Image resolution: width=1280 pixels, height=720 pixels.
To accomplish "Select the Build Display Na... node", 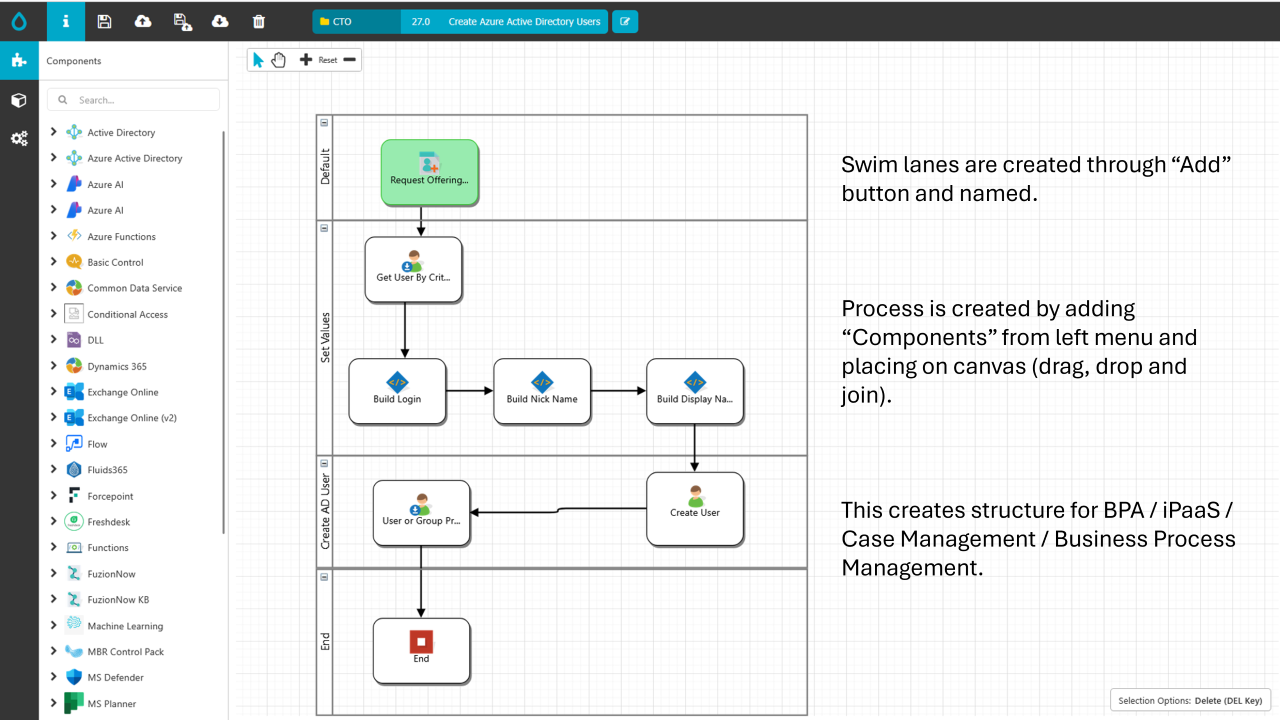I will pos(695,390).
